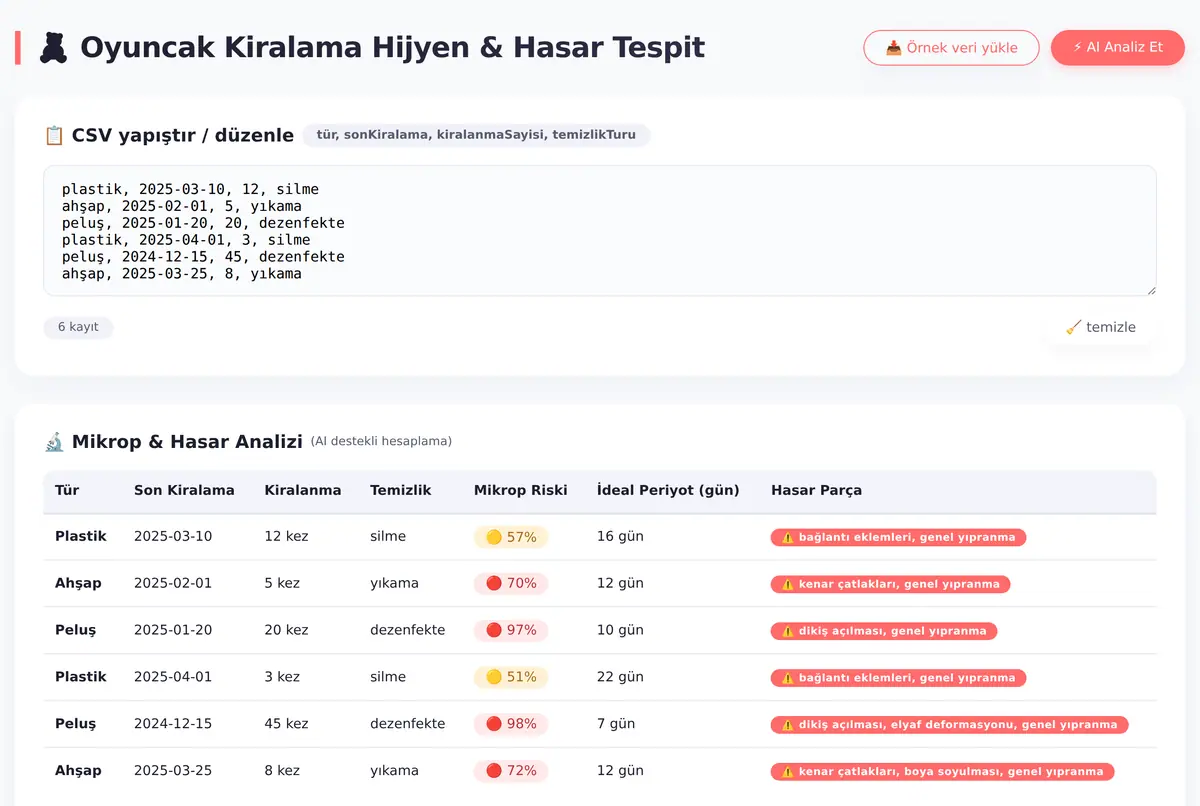Click the 70% risk badge
This screenshot has width=1200, height=806.
point(511,583)
